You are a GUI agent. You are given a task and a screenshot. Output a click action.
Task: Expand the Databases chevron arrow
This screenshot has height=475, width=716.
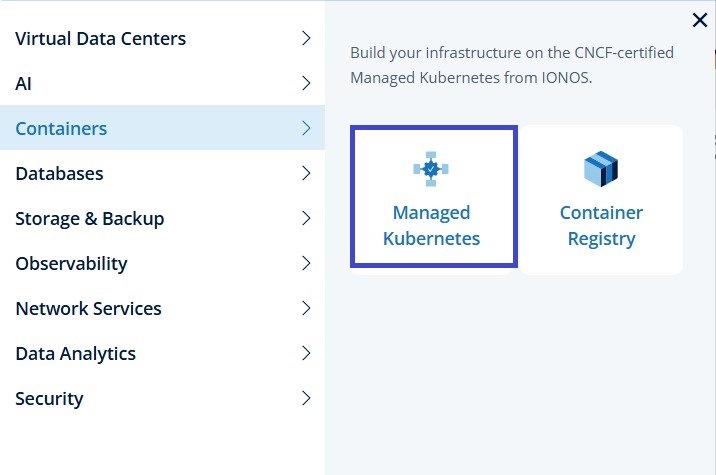306,173
